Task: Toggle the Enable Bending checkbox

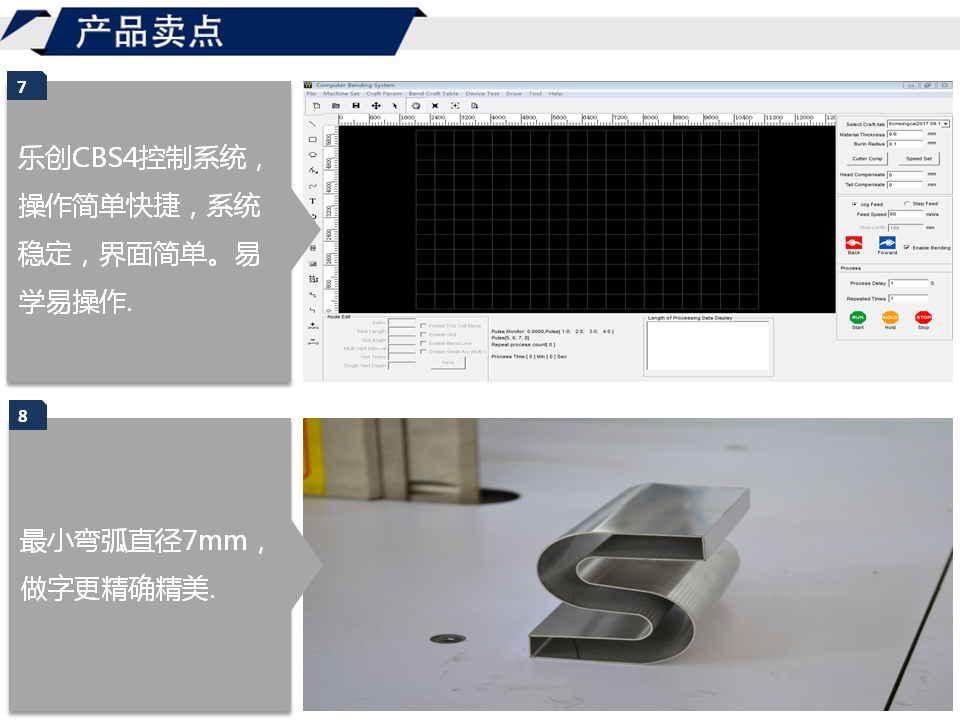Action: click(x=906, y=247)
